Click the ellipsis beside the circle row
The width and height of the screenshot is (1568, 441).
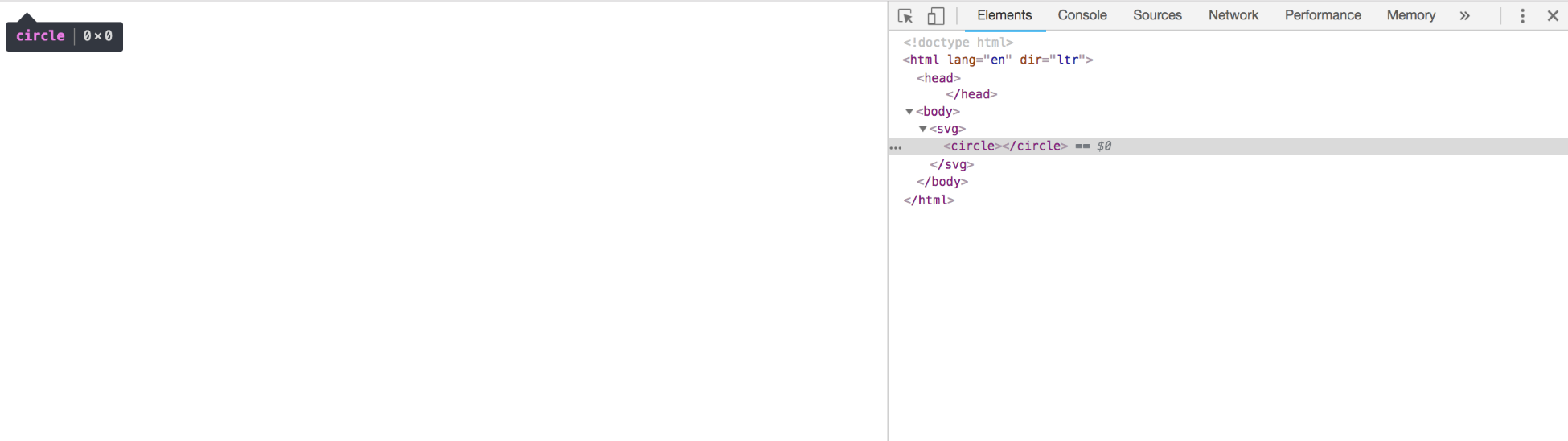point(896,147)
